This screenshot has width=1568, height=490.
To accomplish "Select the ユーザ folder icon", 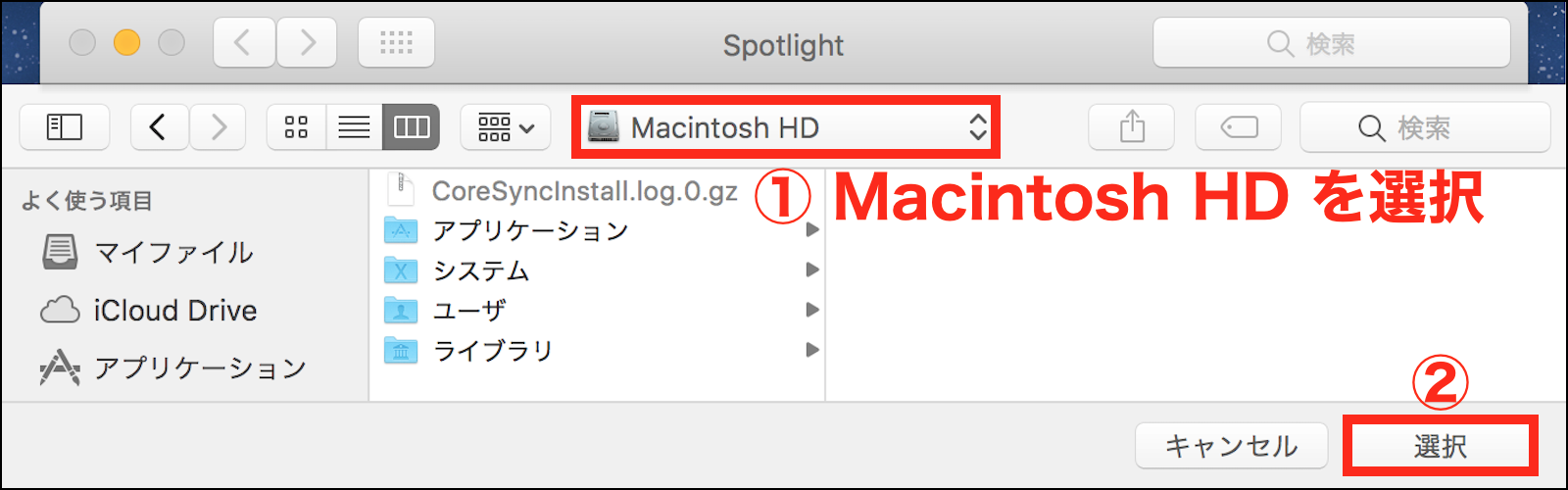I will 401,311.
